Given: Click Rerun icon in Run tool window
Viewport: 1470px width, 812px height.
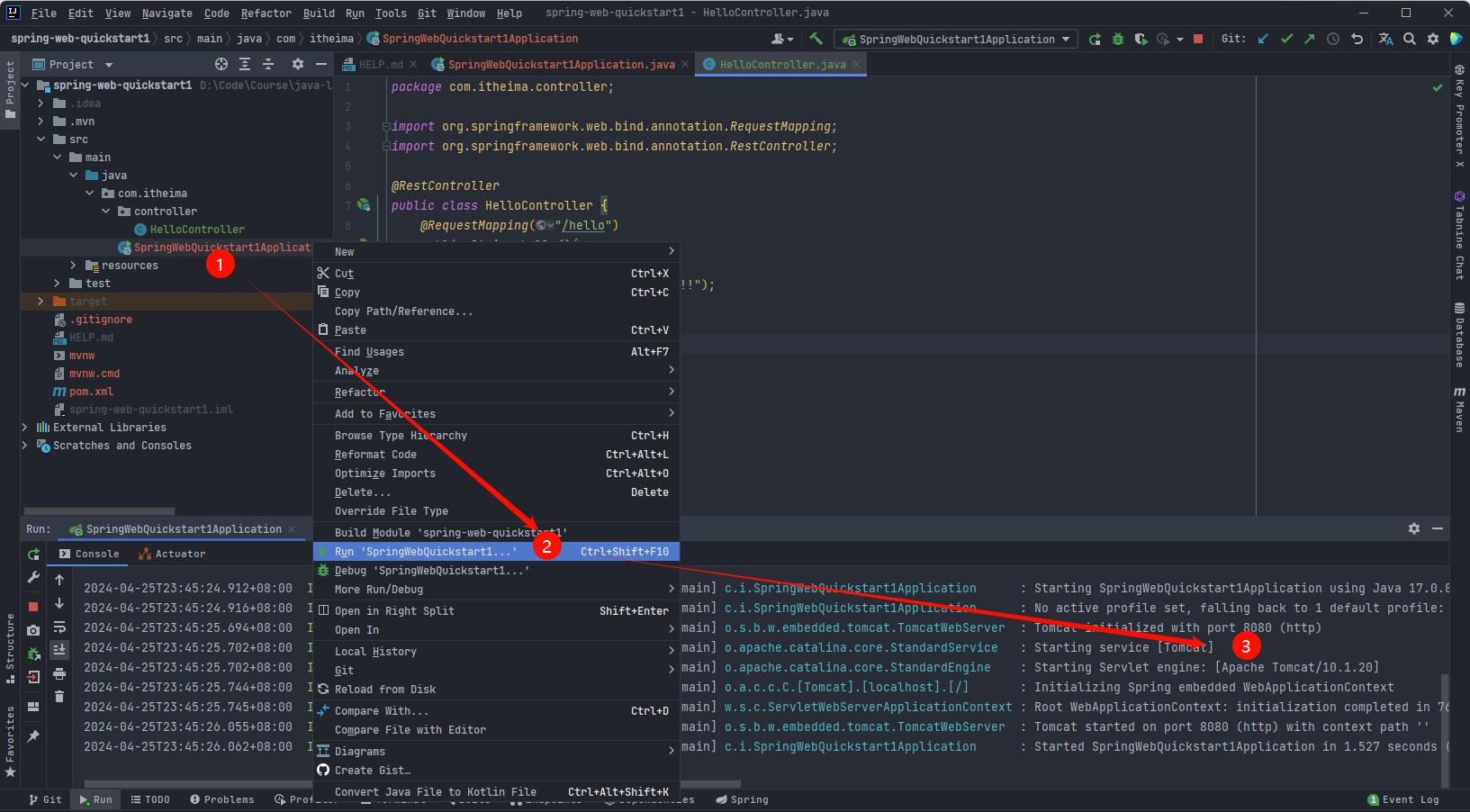Looking at the screenshot, I should tap(33, 555).
